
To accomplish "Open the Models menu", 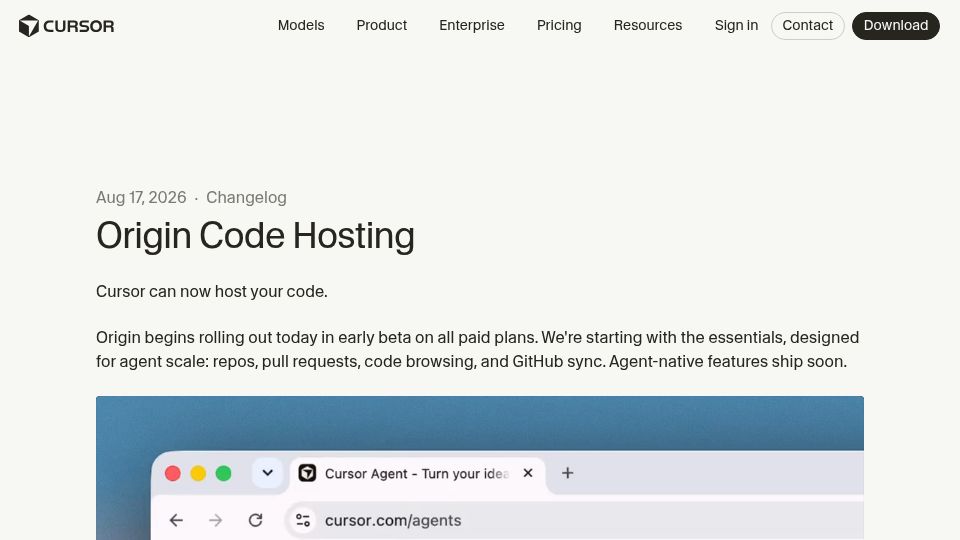I will click(x=301, y=25).
